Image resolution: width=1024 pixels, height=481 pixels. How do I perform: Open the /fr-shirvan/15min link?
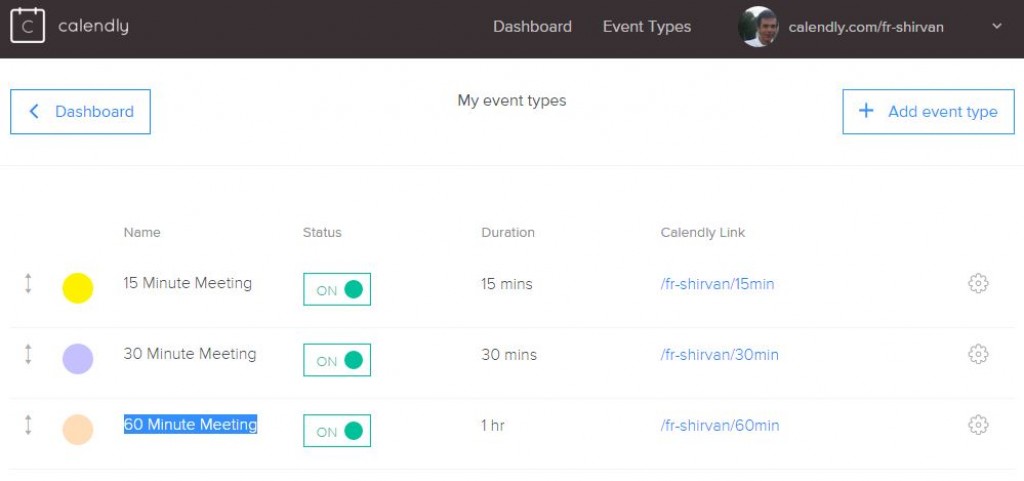717,284
